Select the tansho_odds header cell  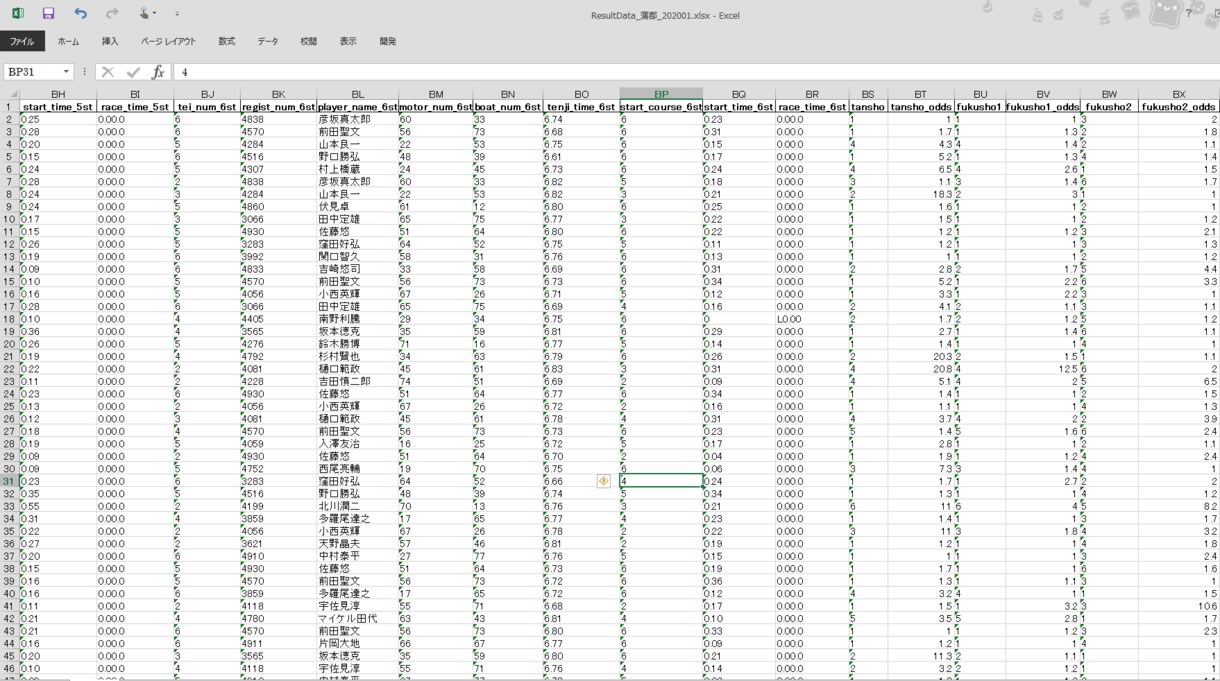click(921, 106)
